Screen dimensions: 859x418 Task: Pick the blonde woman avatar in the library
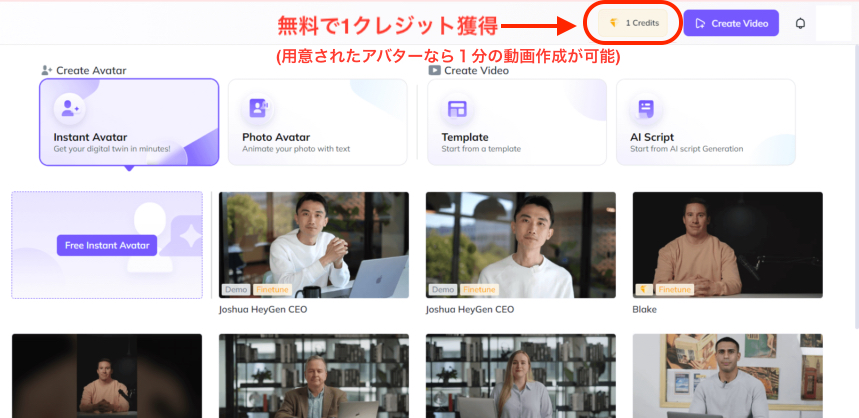pos(520,376)
